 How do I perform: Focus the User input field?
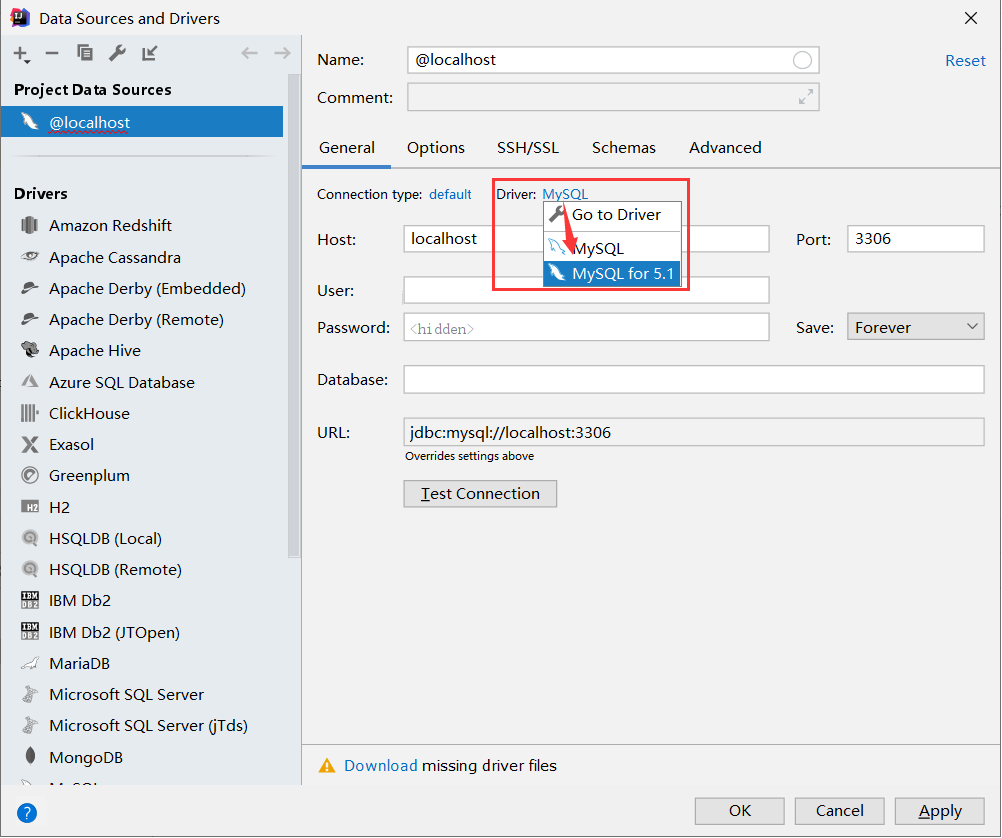[x=586, y=290]
